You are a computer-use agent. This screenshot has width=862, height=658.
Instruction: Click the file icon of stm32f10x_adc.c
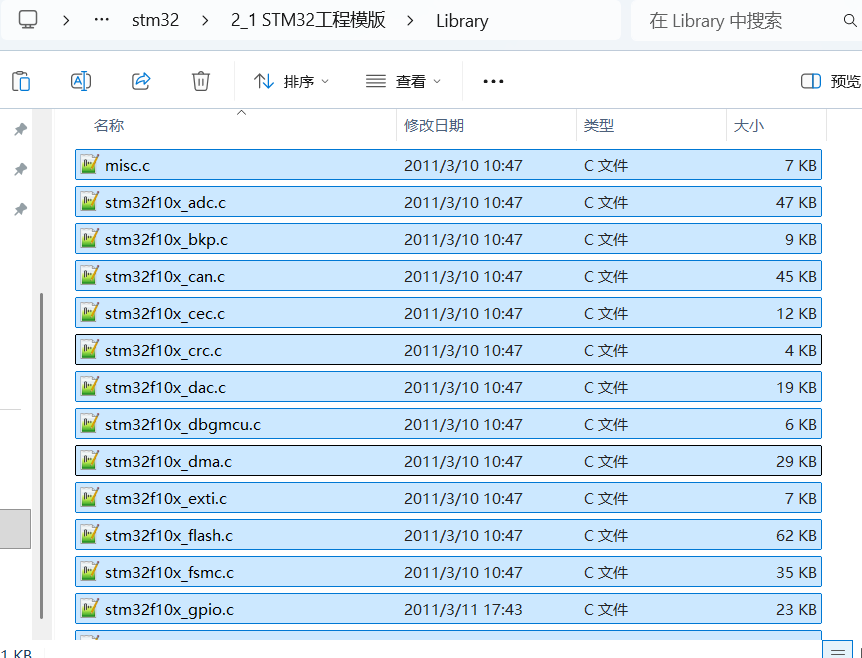89,201
